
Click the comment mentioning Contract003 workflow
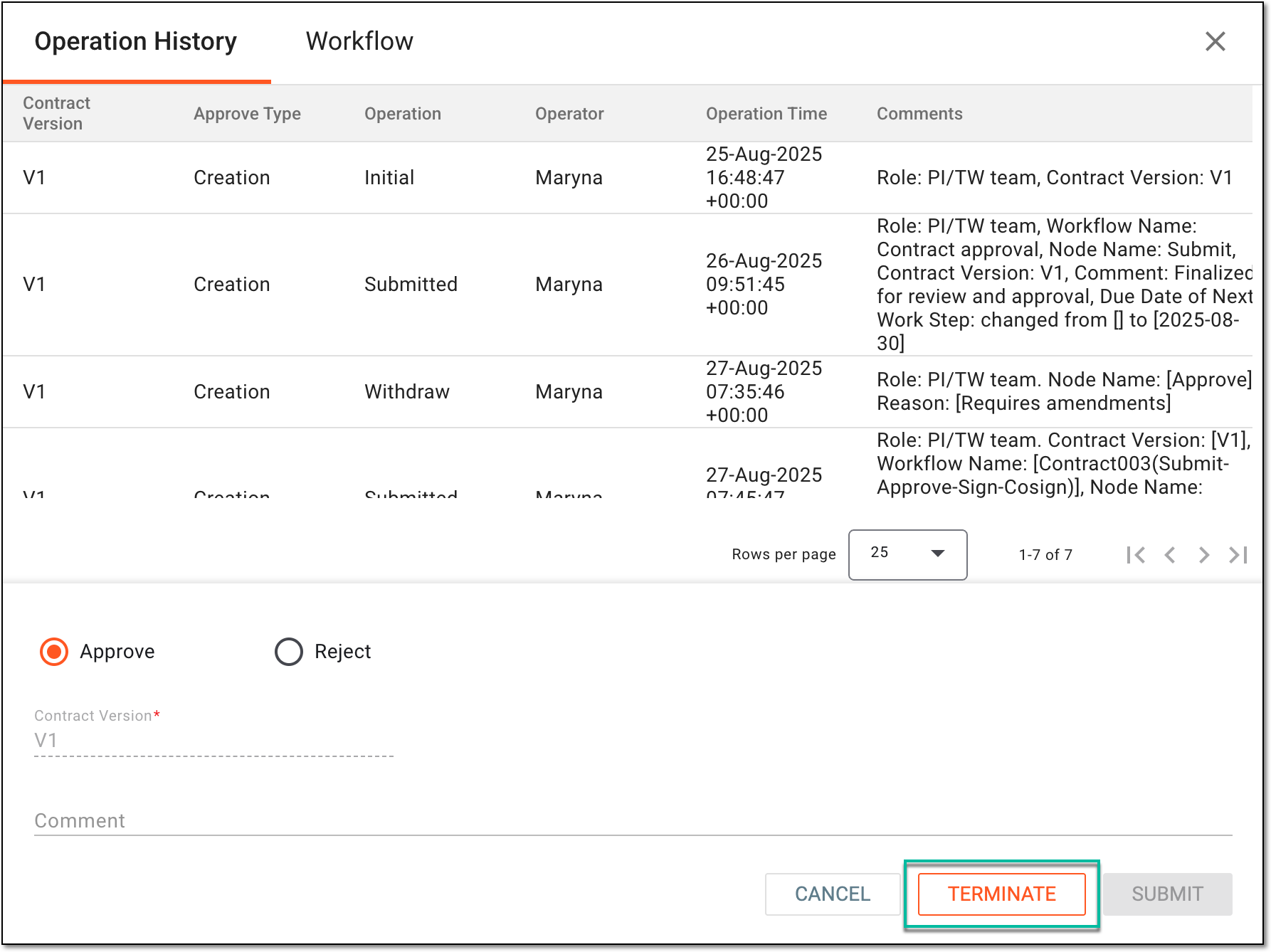click(1064, 463)
